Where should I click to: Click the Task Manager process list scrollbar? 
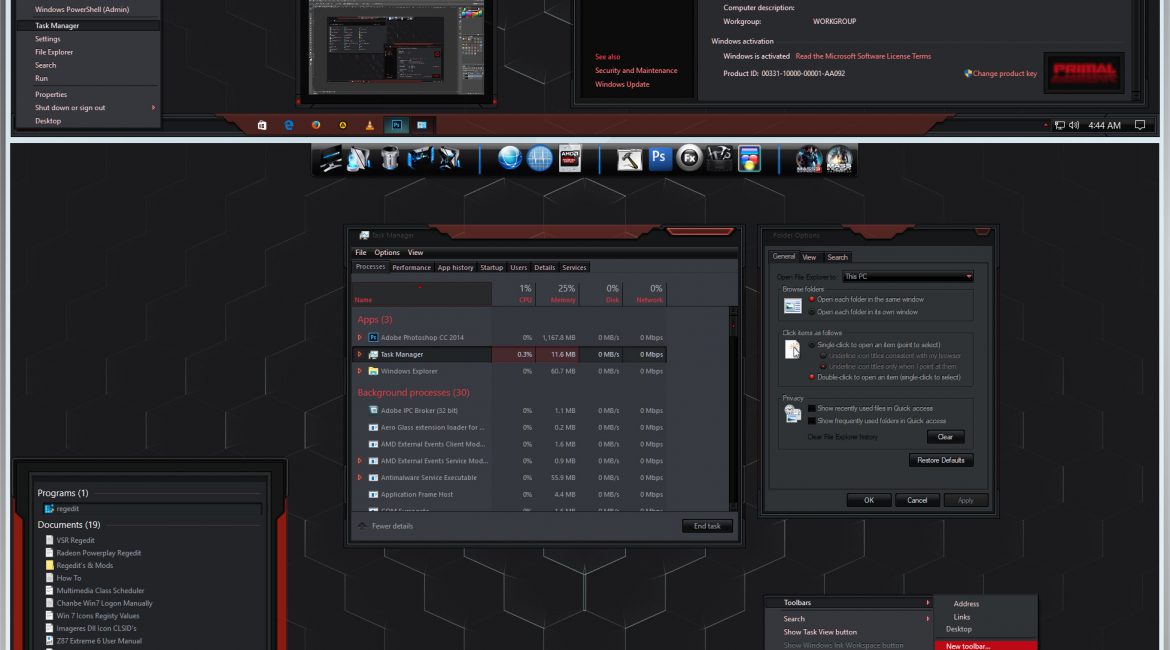(733, 408)
